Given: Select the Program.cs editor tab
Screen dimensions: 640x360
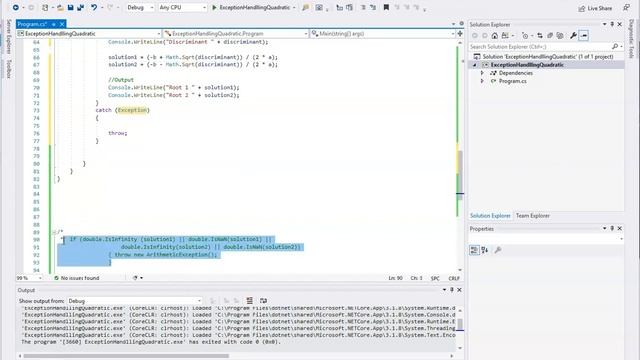Looking at the screenshot, I should pyautogui.click(x=32, y=24).
